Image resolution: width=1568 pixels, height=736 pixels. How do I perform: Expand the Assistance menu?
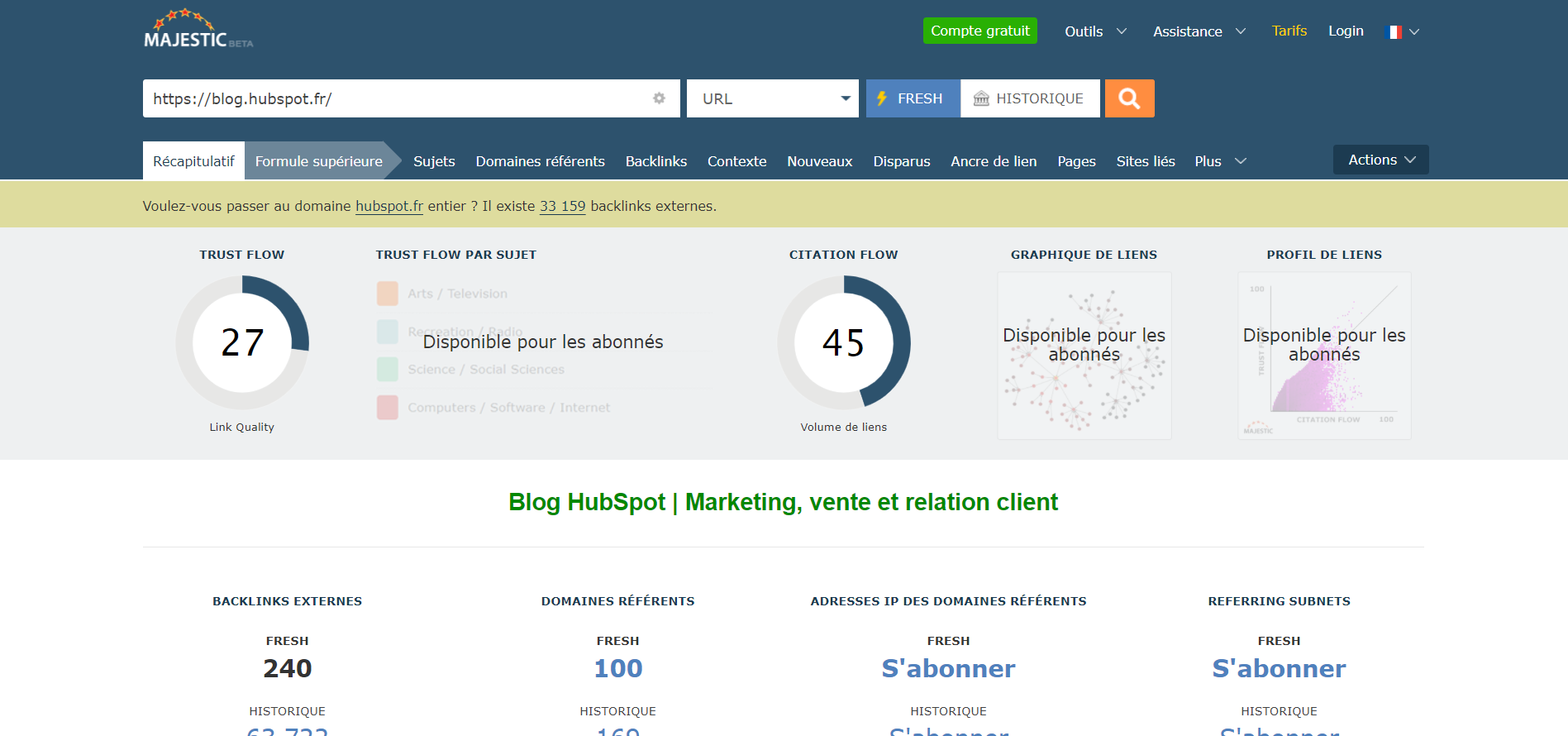[x=1199, y=31]
